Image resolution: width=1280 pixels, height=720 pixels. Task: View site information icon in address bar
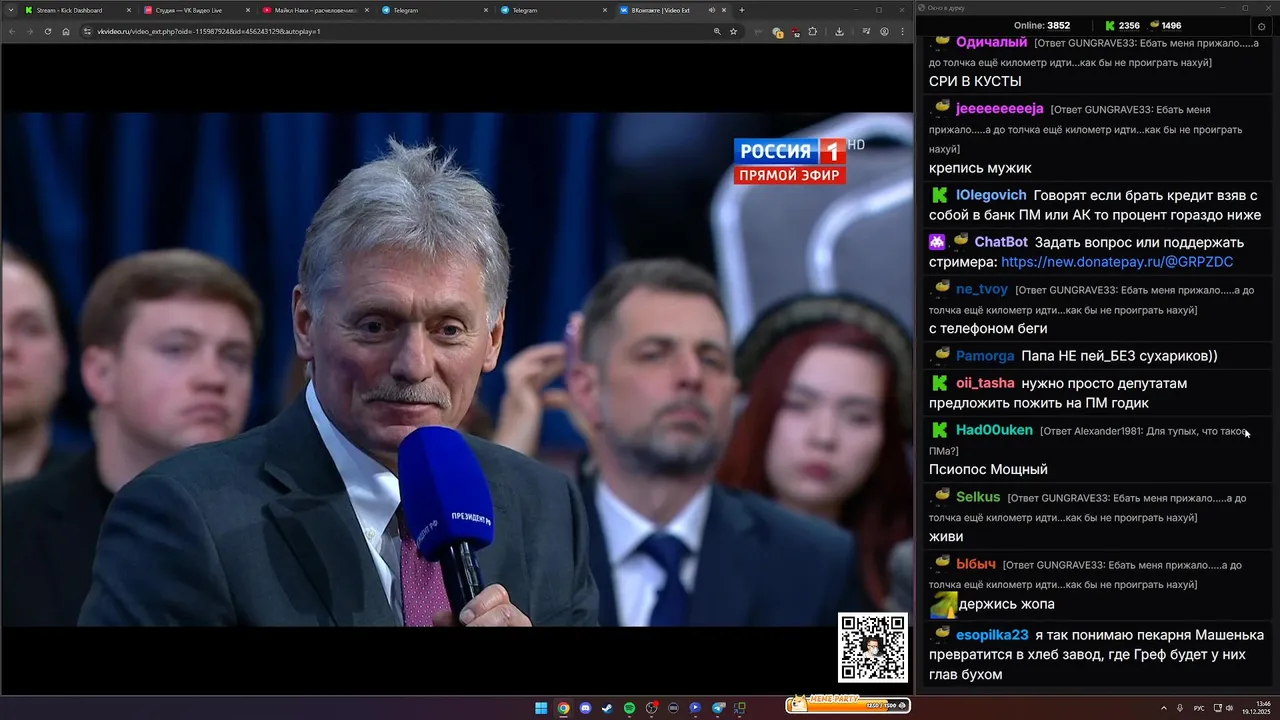[x=87, y=31]
